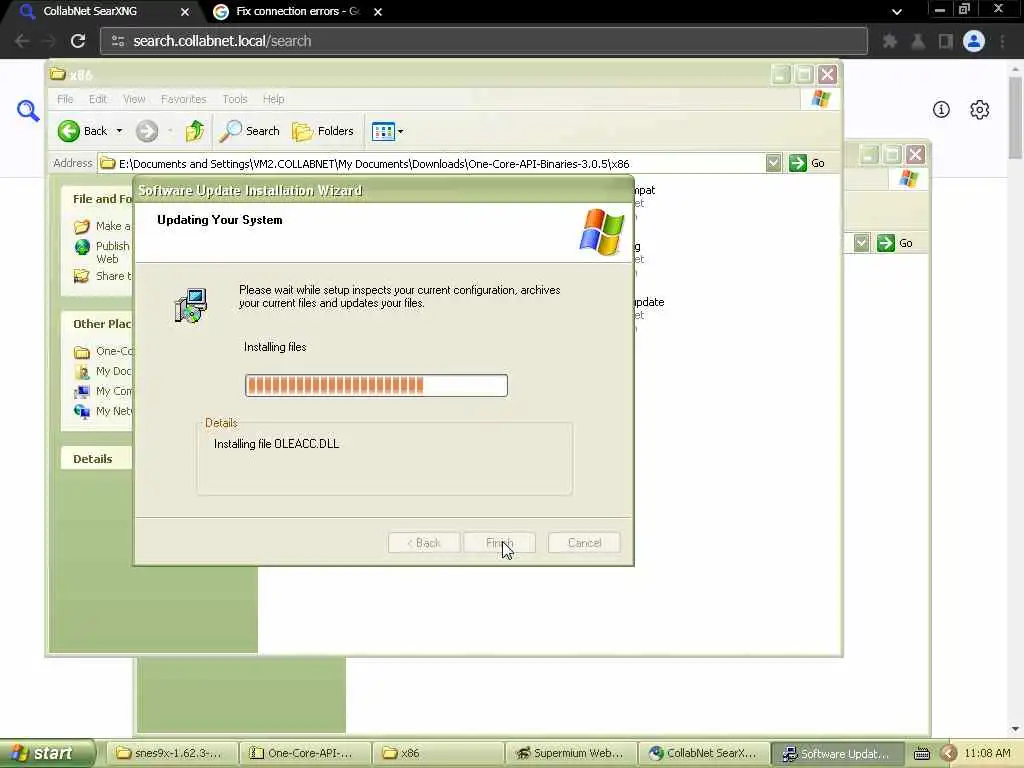Click the Finish button in the wizard
This screenshot has height=768, width=1024.
[x=499, y=543]
